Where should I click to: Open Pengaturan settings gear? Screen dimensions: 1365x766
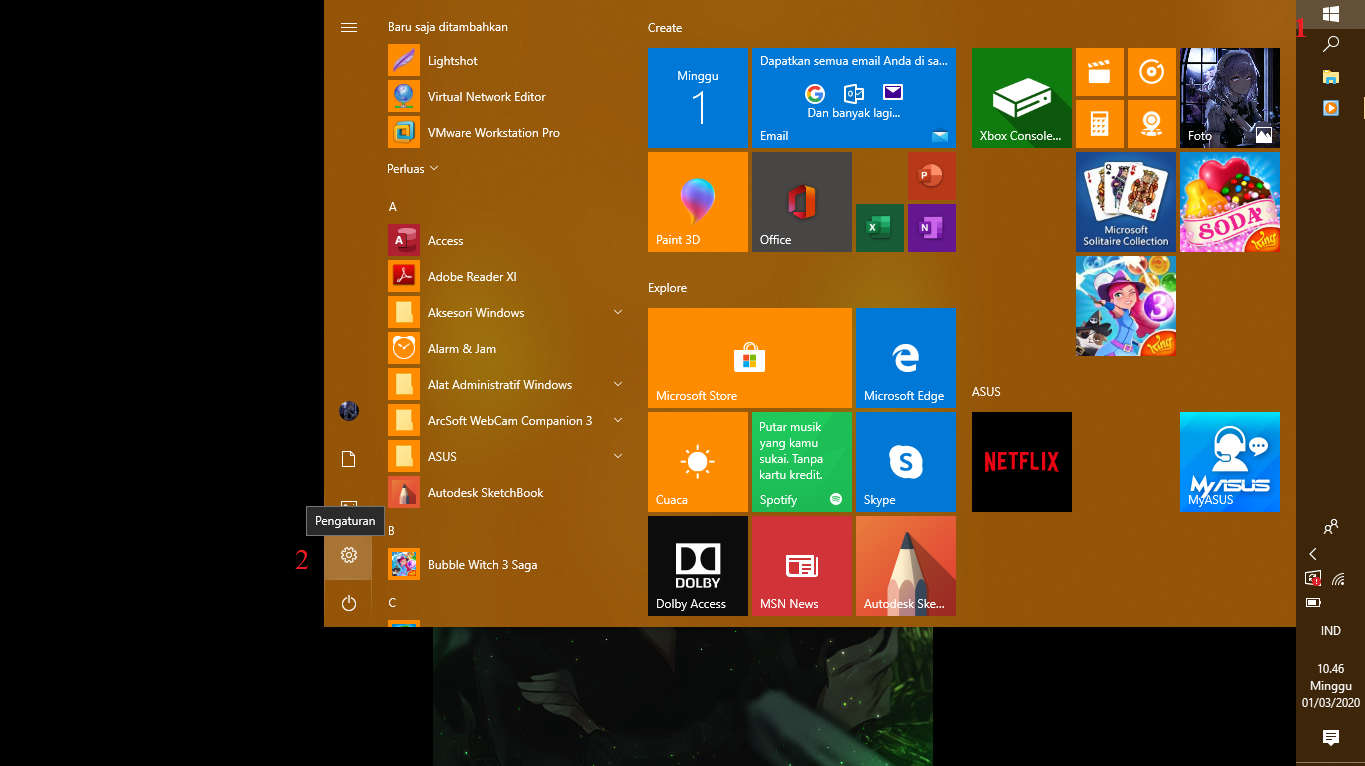(349, 555)
